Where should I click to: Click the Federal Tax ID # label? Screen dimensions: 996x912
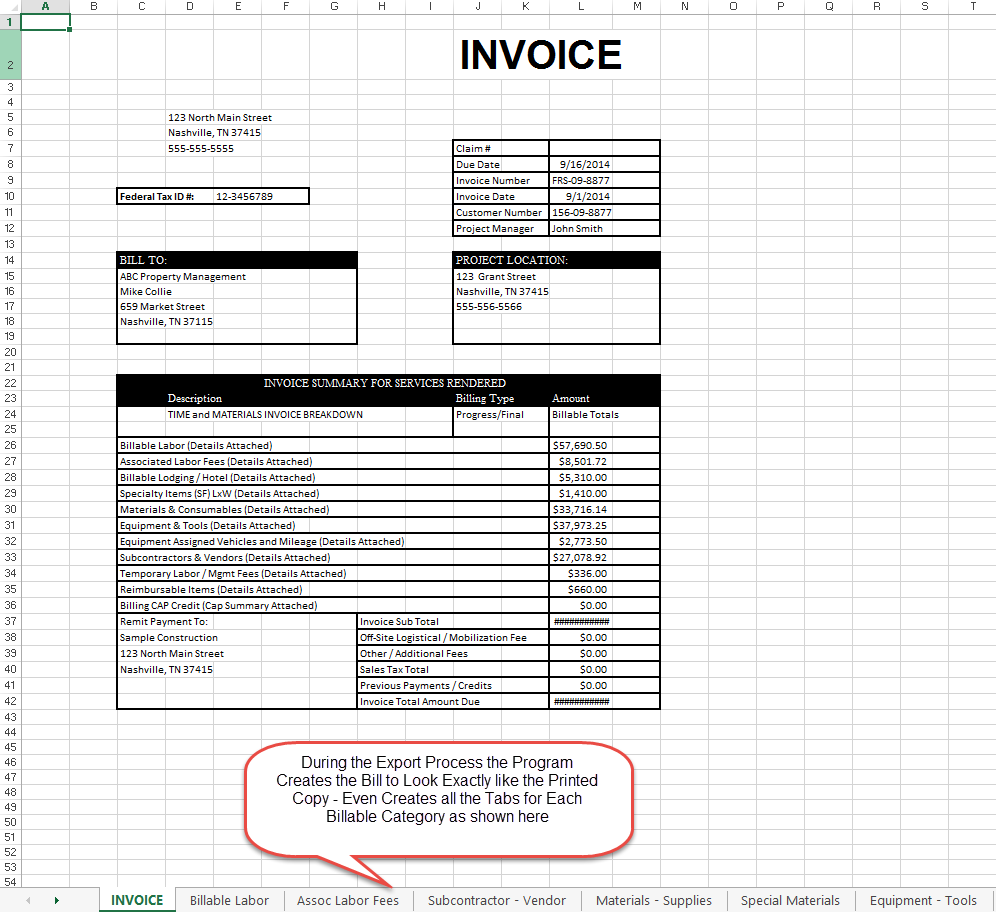157,196
